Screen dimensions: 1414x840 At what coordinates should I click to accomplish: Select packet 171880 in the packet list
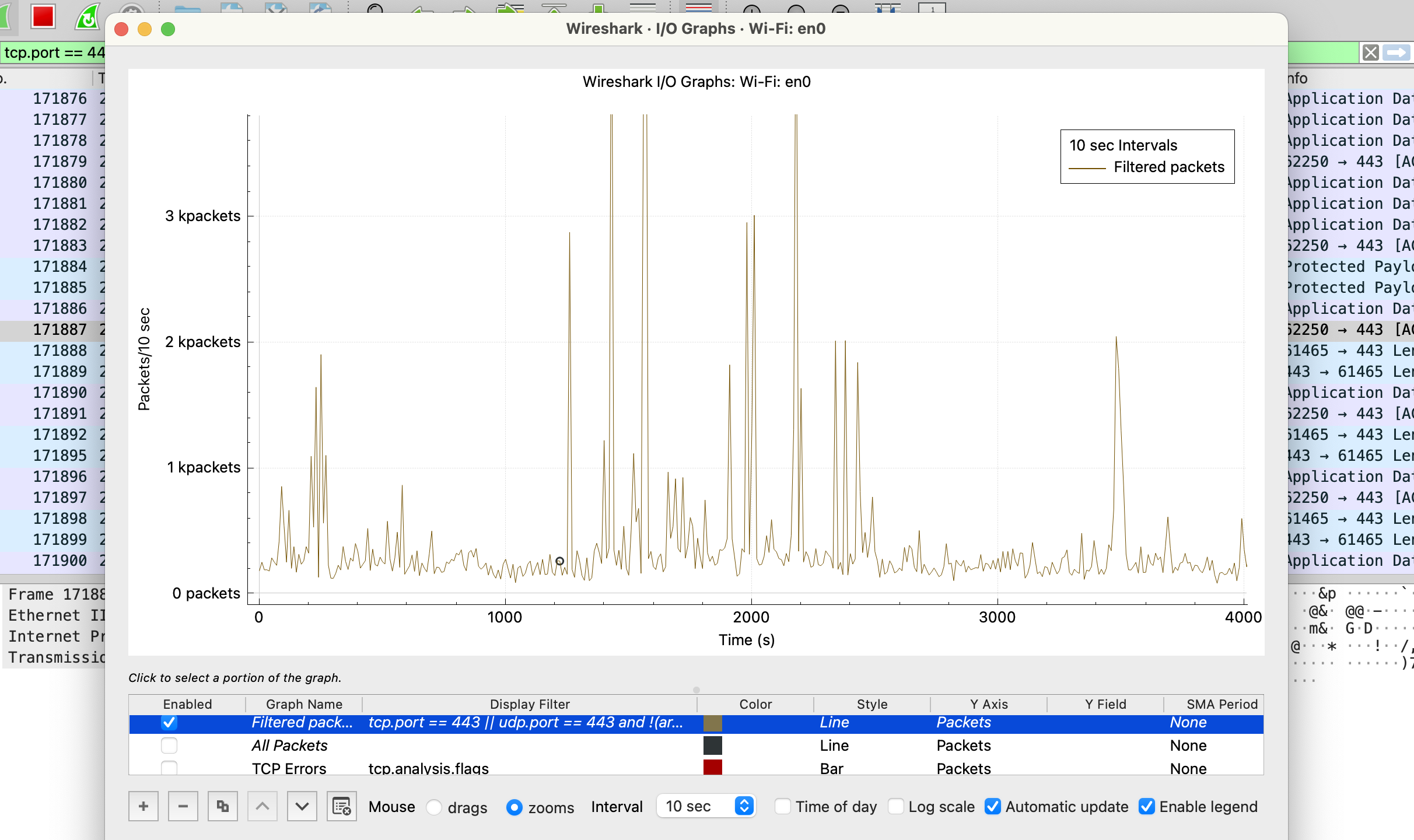pyautogui.click(x=52, y=183)
